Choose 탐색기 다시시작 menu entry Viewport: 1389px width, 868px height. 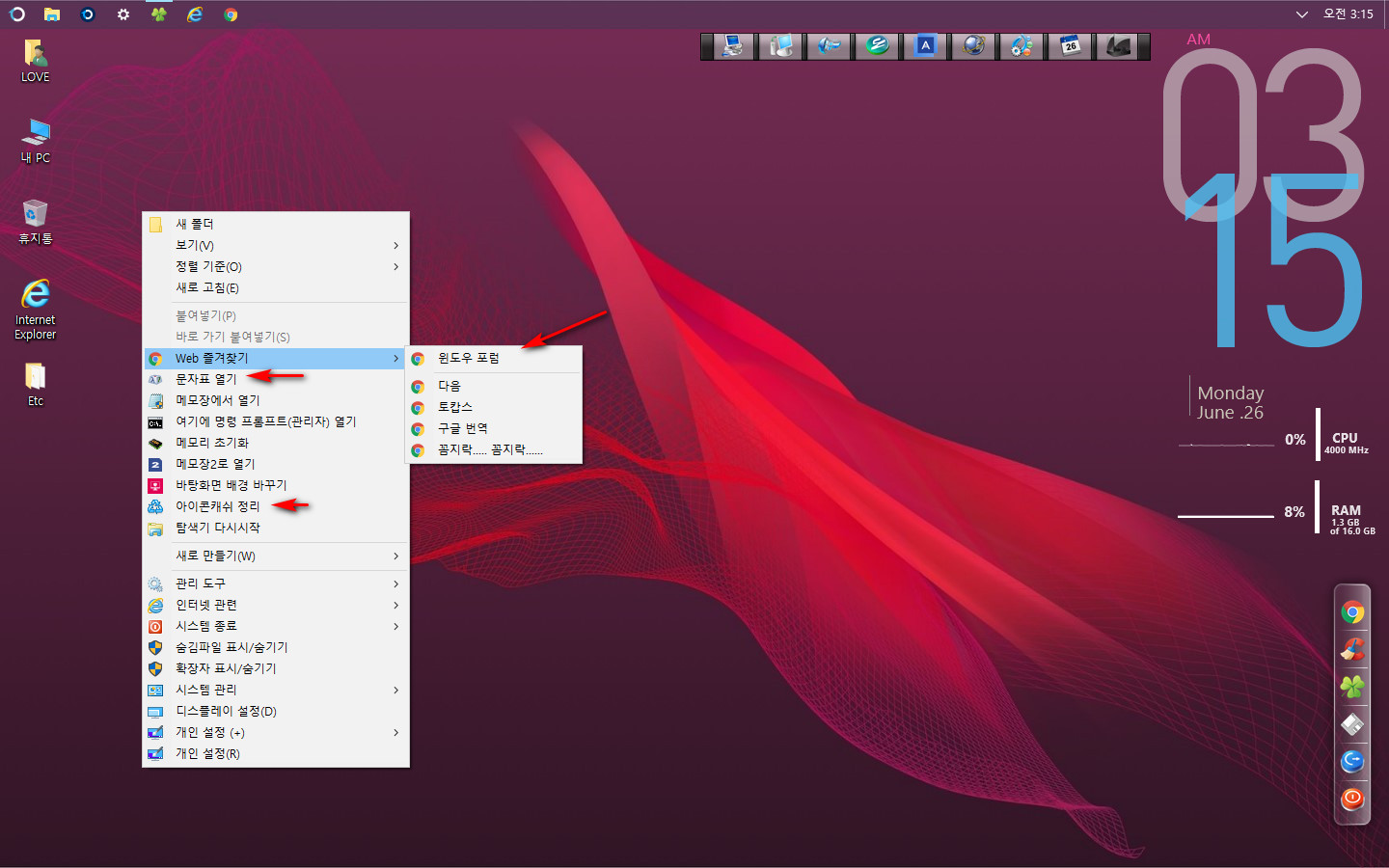[x=276, y=528]
